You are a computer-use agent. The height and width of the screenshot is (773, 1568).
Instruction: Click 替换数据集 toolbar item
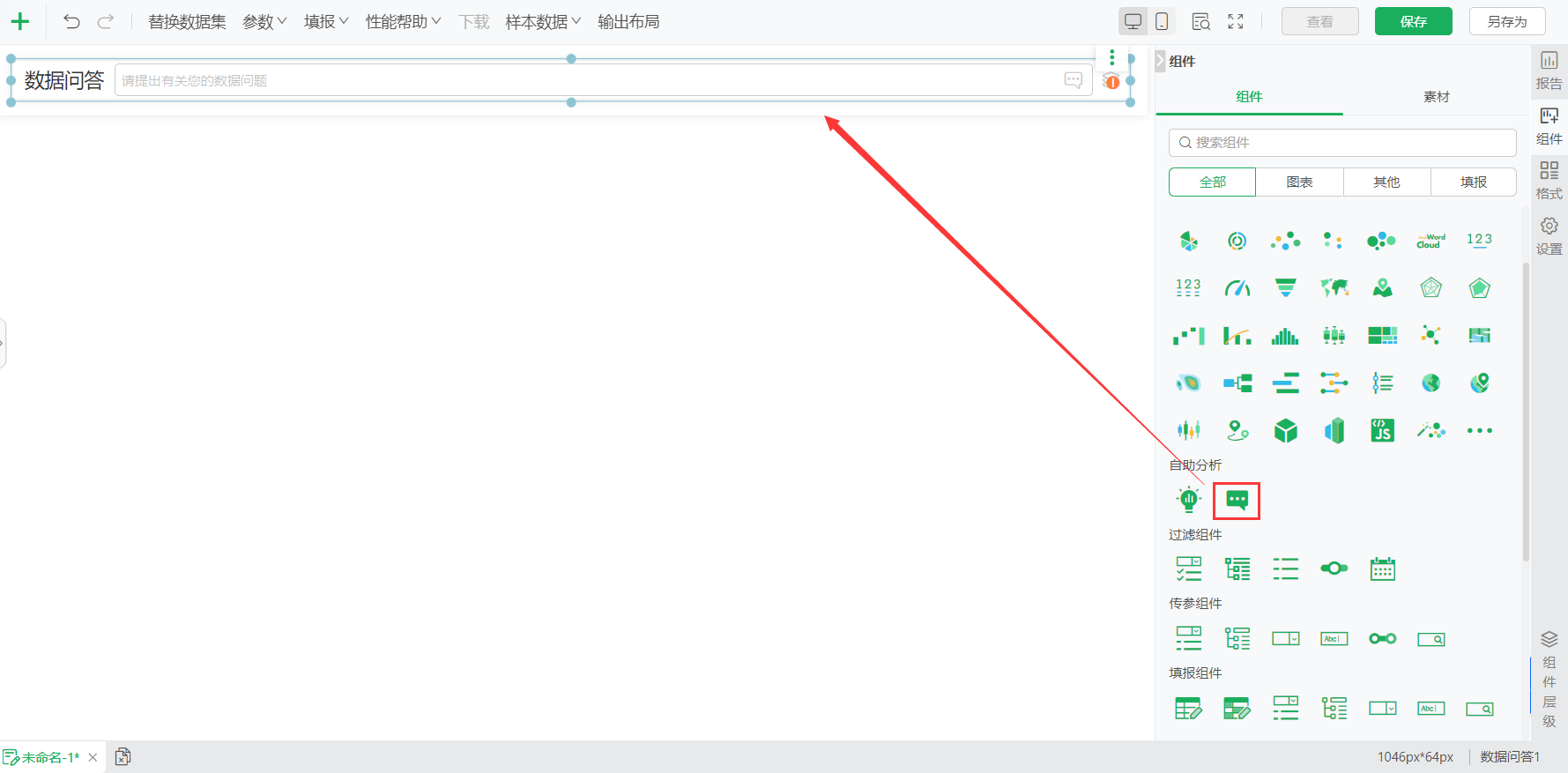click(x=187, y=22)
